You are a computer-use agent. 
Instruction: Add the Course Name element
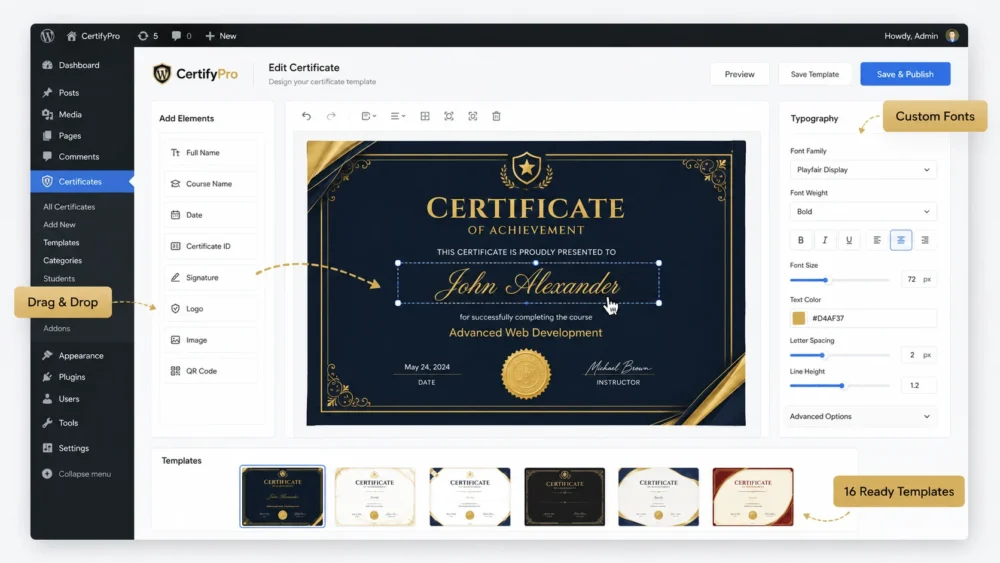pyautogui.click(x=211, y=184)
